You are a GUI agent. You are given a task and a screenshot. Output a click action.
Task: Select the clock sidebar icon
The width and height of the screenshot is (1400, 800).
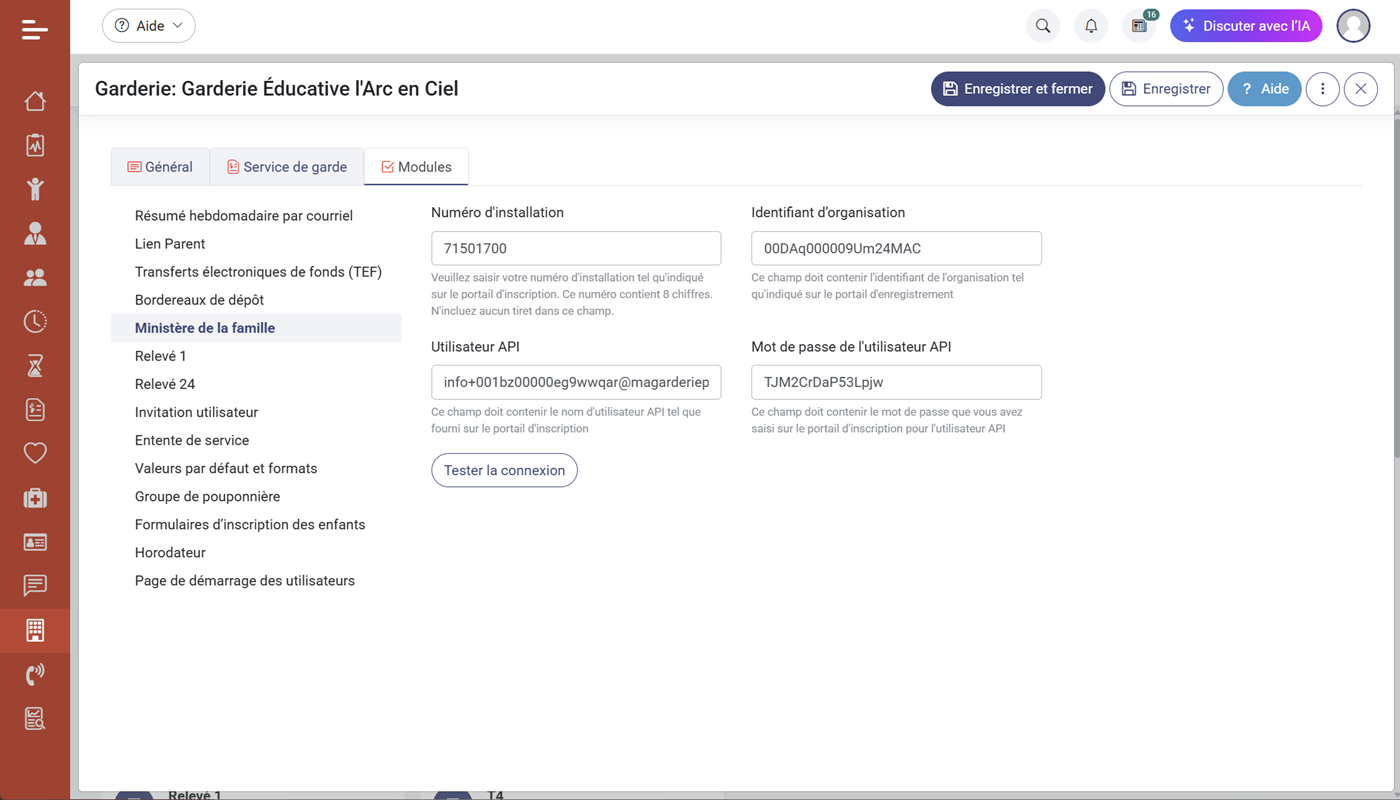point(35,321)
